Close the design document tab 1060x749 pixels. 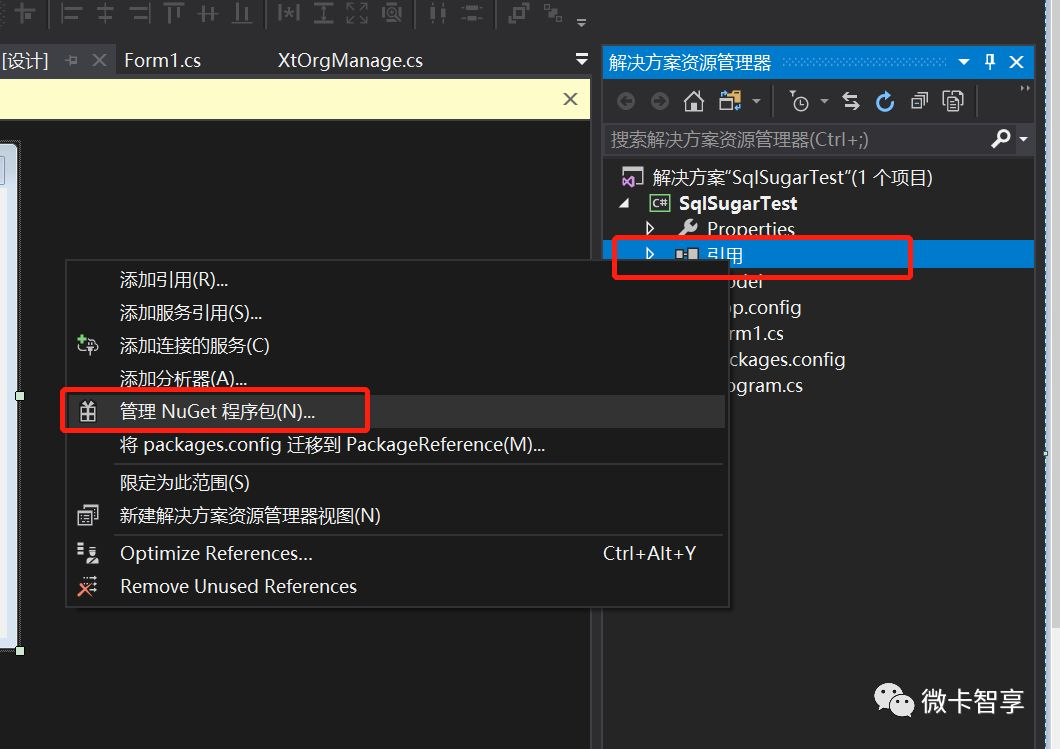(x=99, y=61)
